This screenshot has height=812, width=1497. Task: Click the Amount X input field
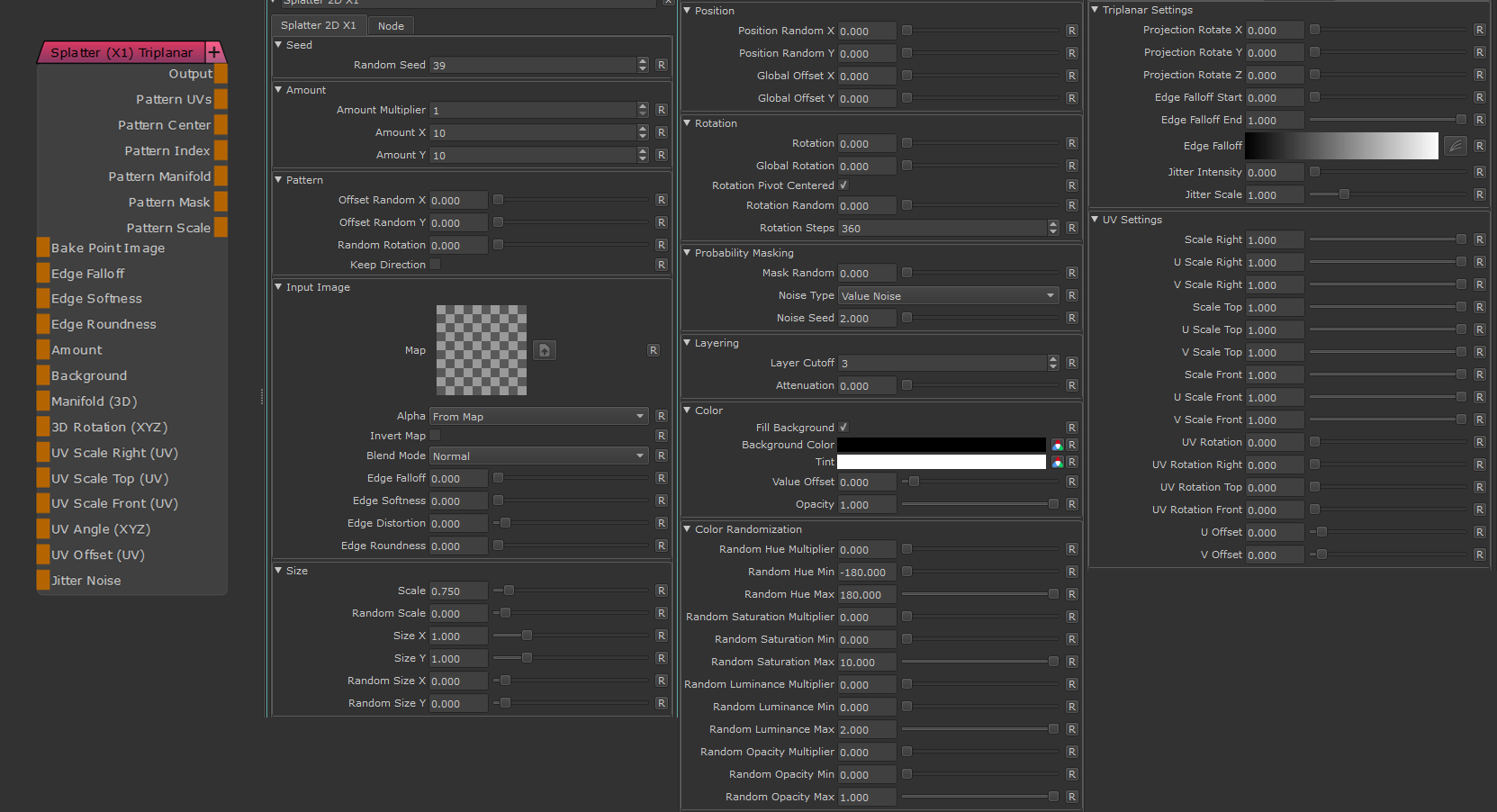coord(533,132)
